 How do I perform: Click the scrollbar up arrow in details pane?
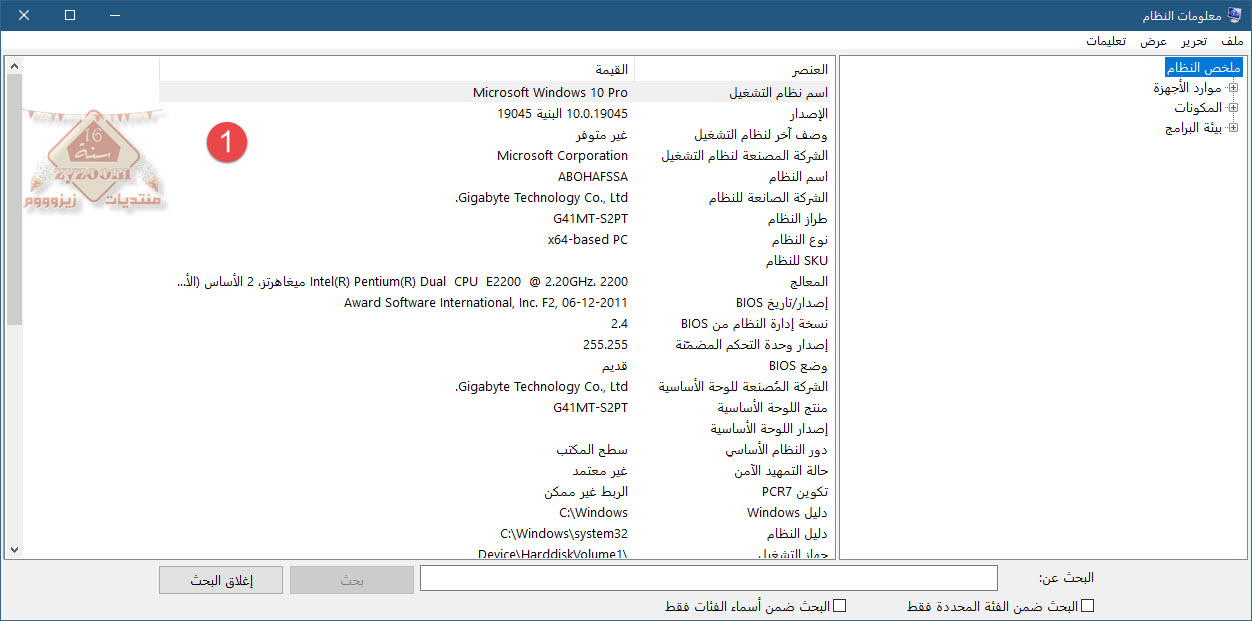[x=14, y=67]
